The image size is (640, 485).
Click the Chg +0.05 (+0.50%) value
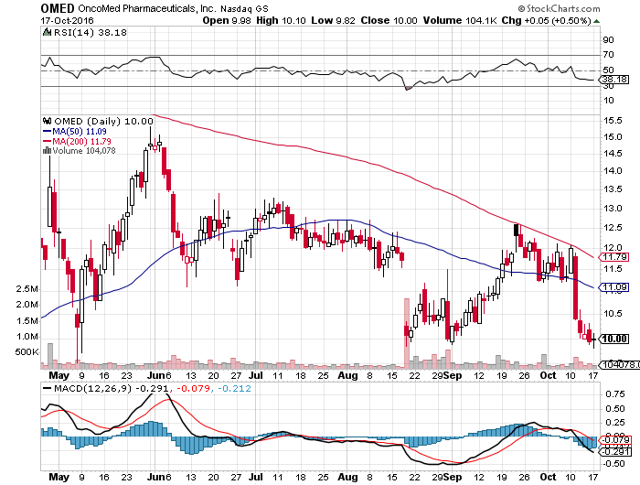547,20
